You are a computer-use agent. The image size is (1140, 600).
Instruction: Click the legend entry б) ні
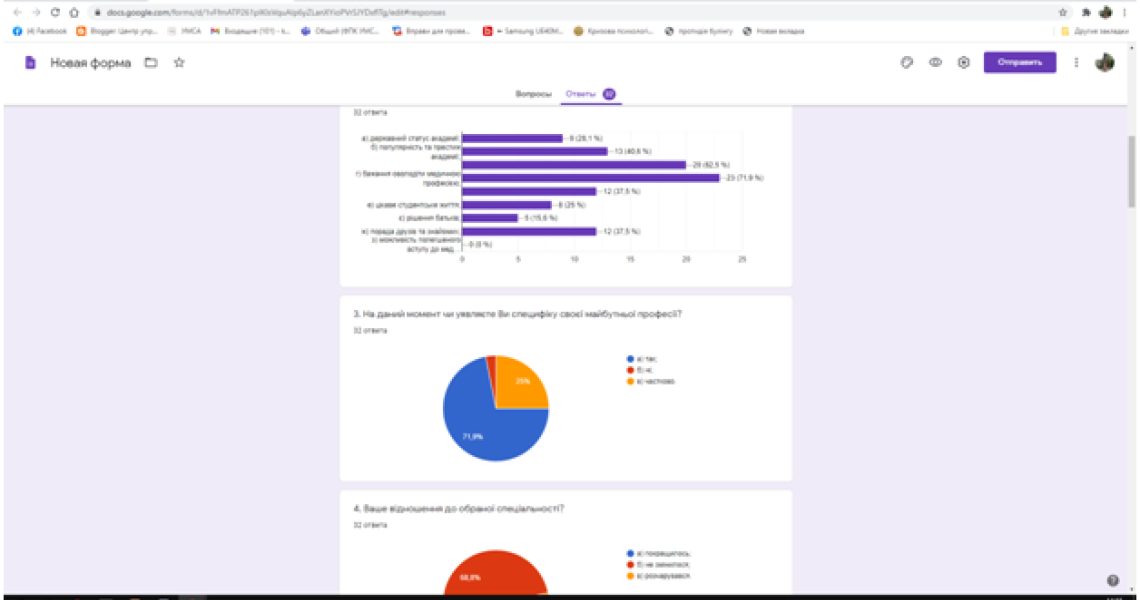[640, 370]
